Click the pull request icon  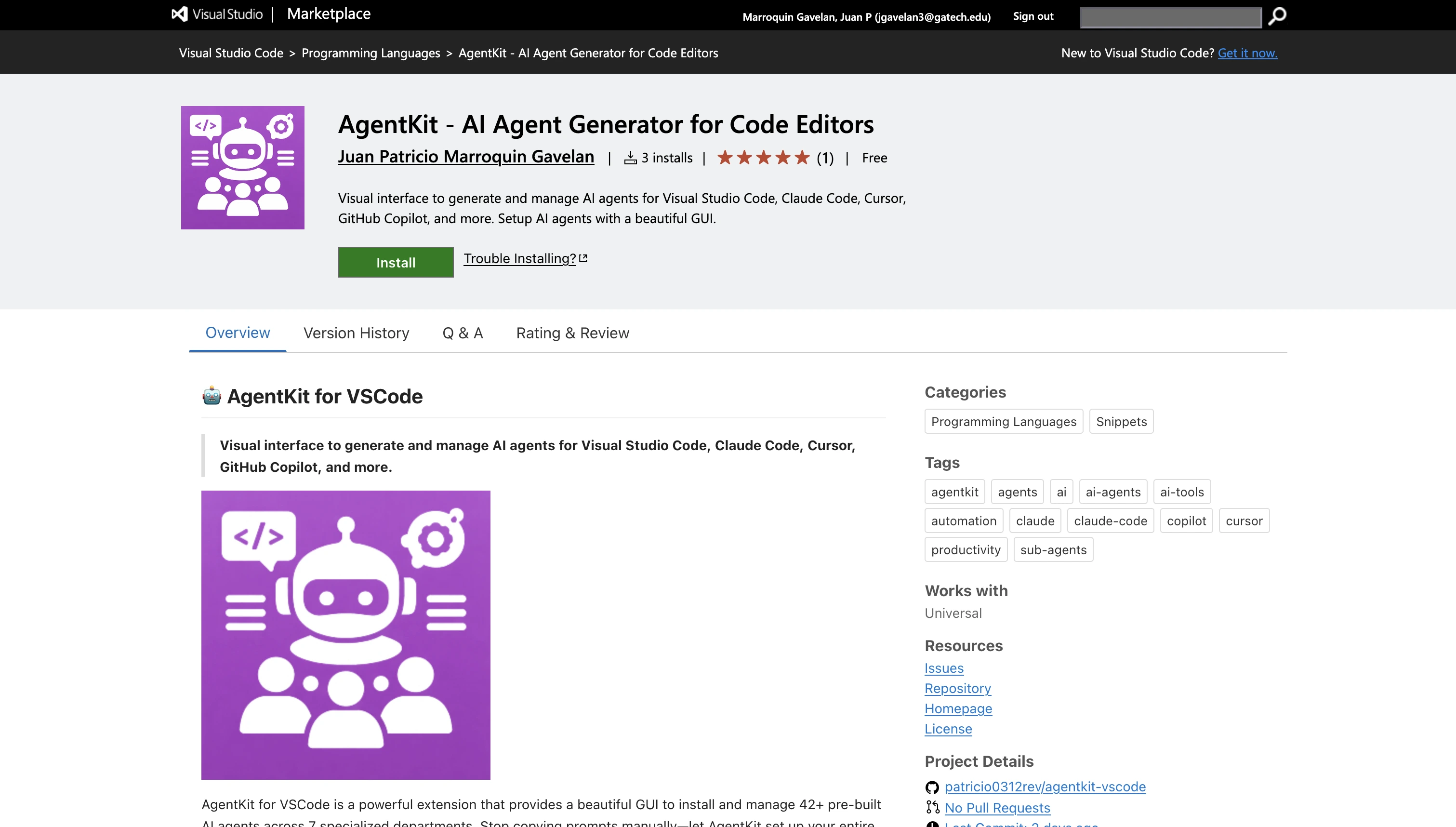point(932,808)
